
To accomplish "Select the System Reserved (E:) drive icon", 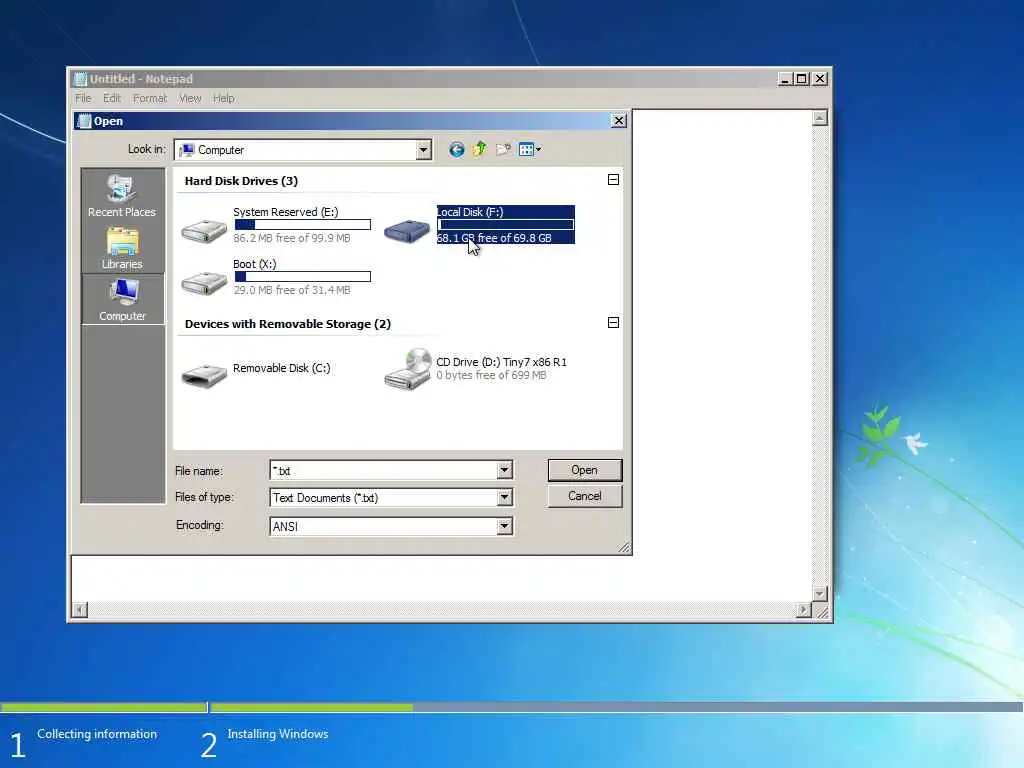I will (204, 230).
